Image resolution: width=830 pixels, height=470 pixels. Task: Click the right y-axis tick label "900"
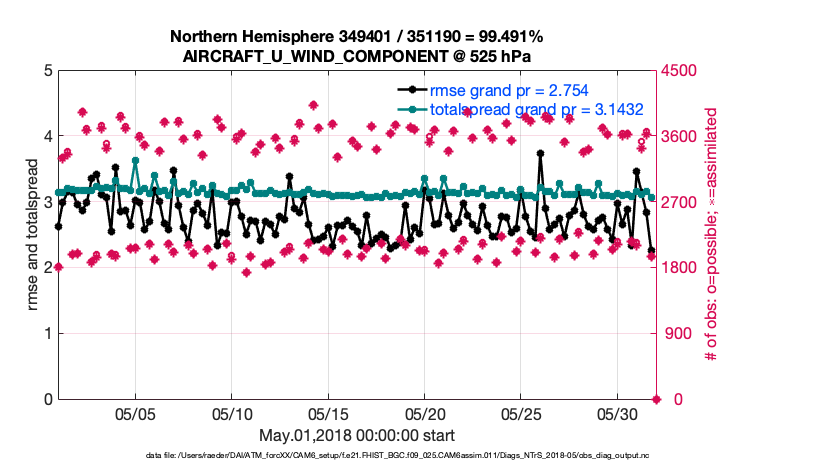coord(679,333)
